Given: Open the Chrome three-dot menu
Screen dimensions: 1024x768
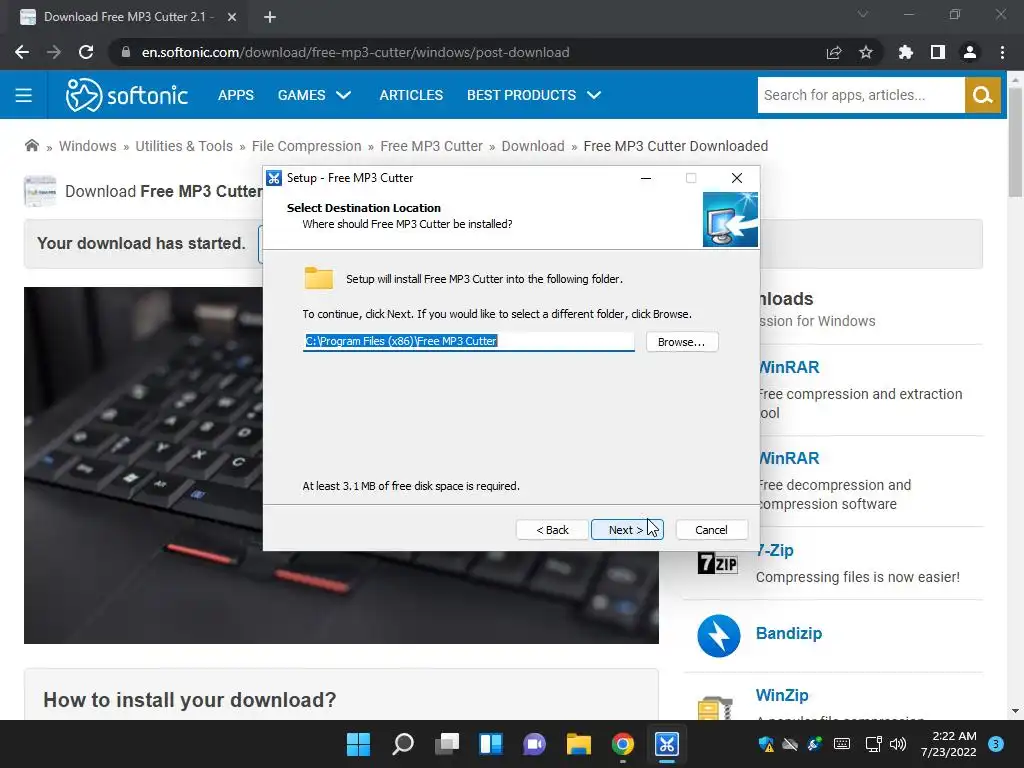Looking at the screenshot, I should point(1002,52).
